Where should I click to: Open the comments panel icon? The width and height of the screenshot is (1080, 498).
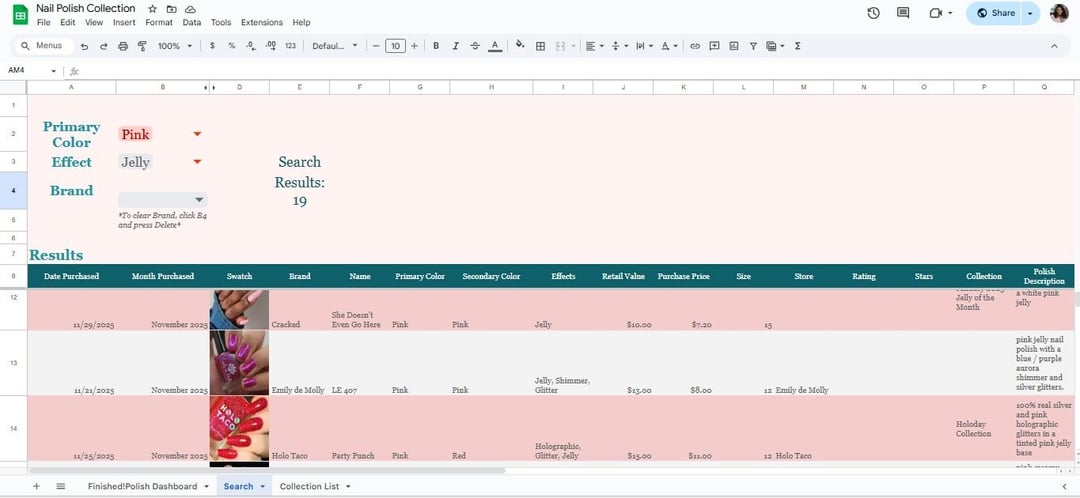pos(903,13)
